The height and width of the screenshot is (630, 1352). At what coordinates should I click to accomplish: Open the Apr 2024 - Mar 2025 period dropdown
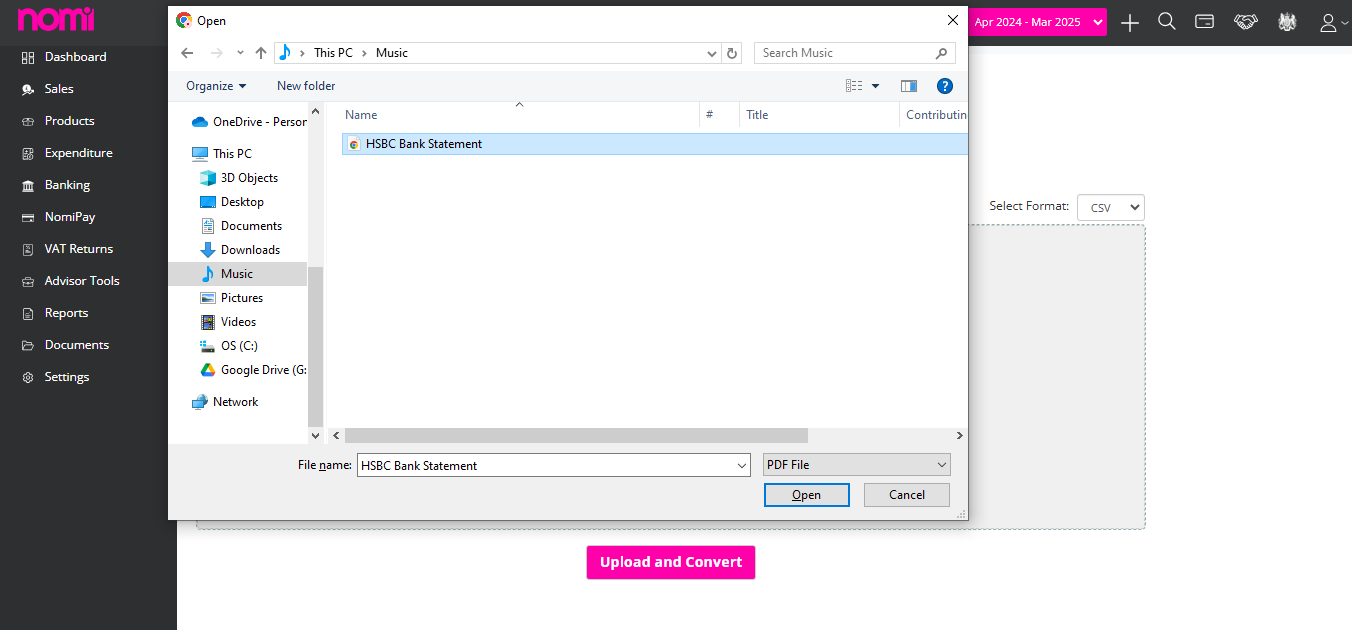pyautogui.click(x=1037, y=22)
